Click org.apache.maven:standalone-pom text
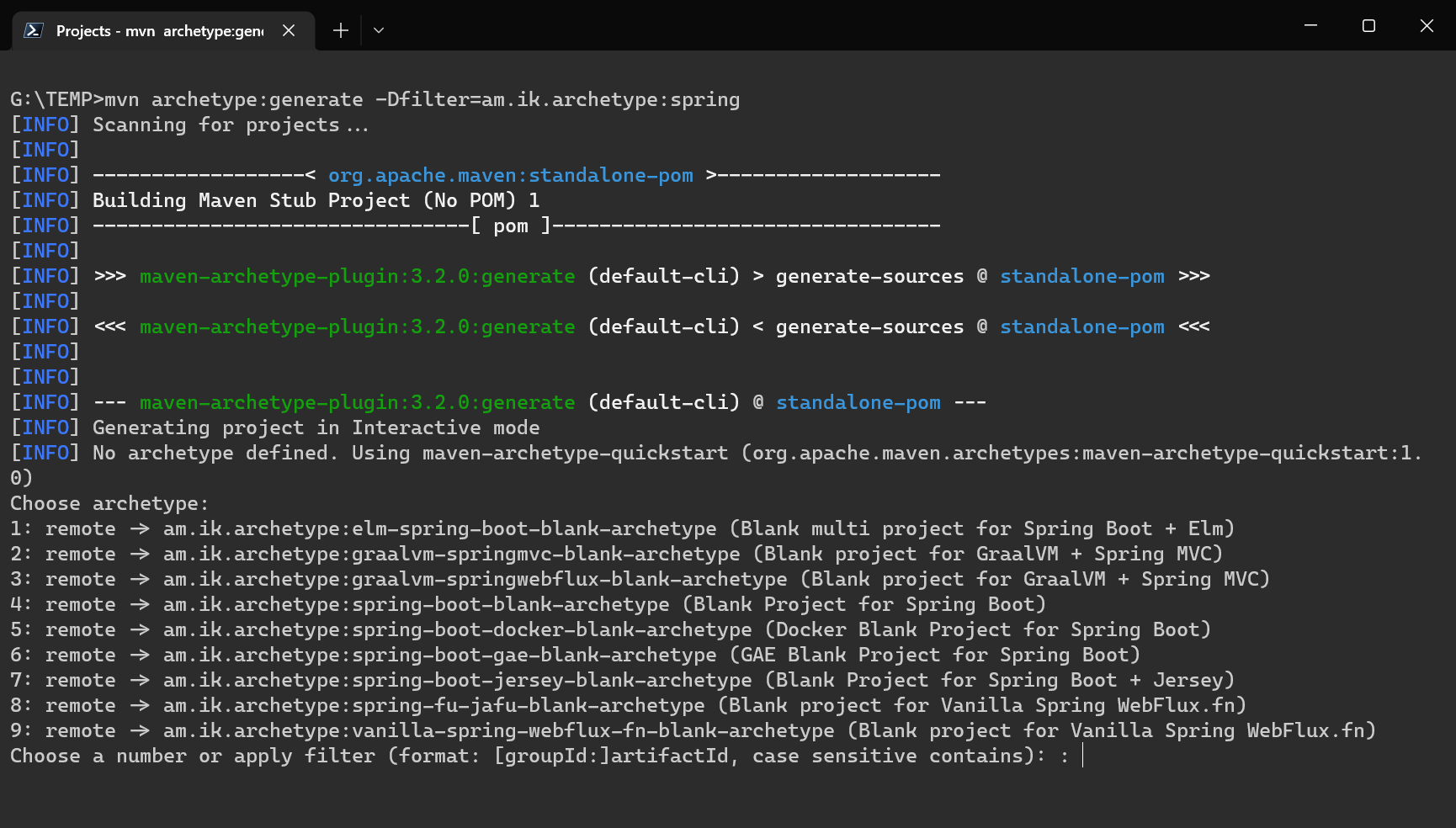The image size is (1456, 828). 511,175
